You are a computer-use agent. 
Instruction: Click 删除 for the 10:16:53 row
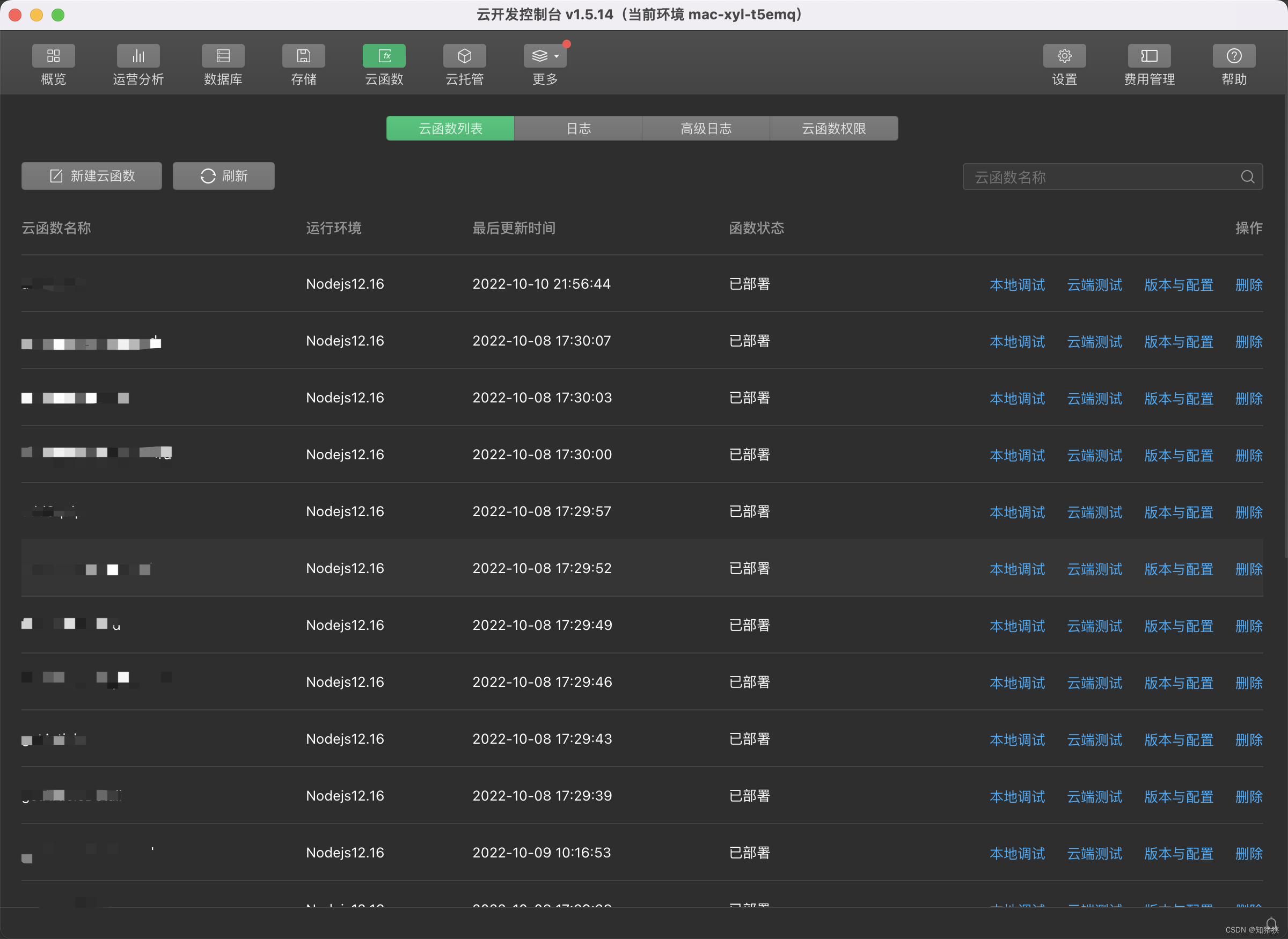[x=1249, y=853]
